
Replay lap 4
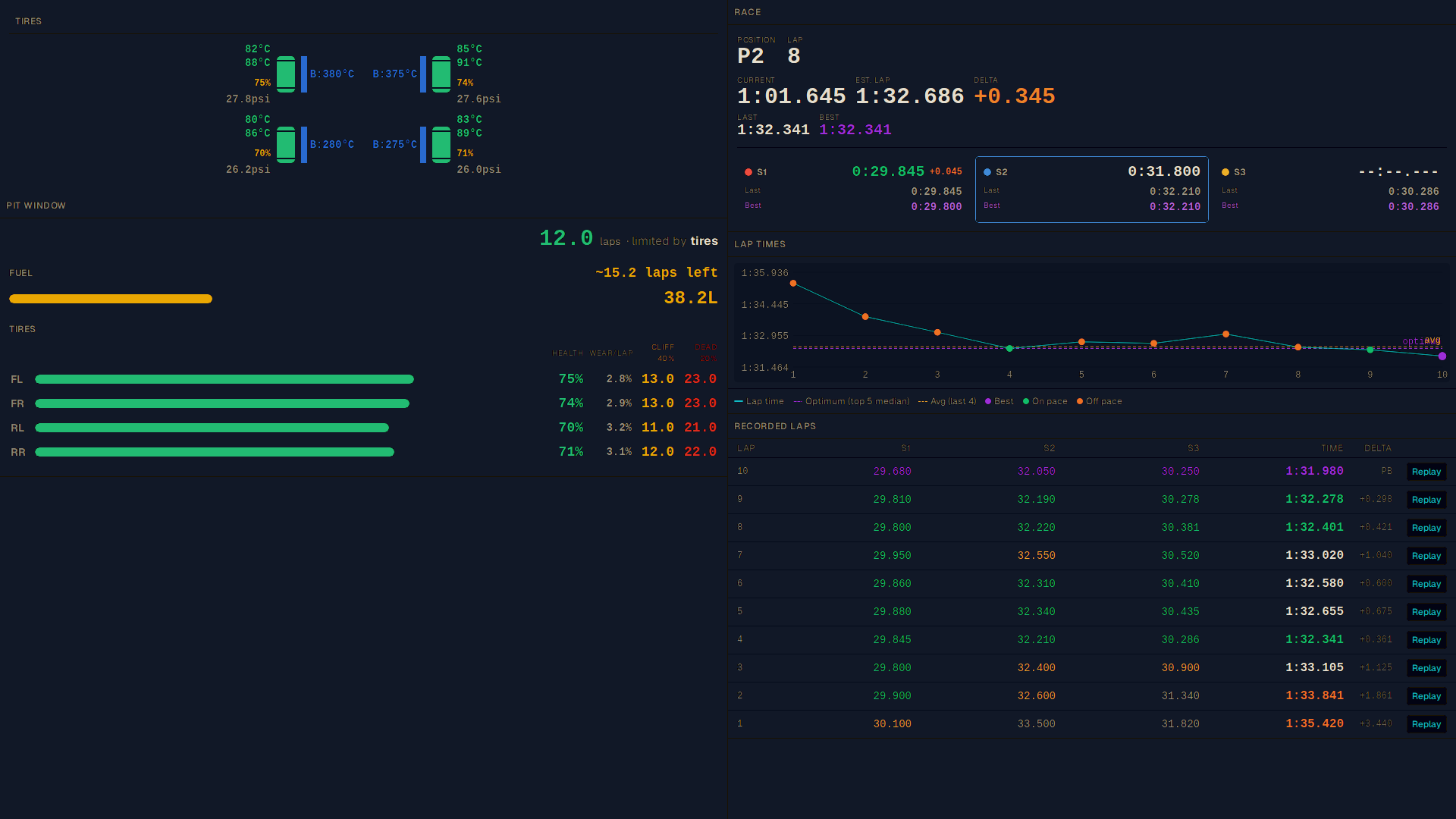click(1426, 640)
